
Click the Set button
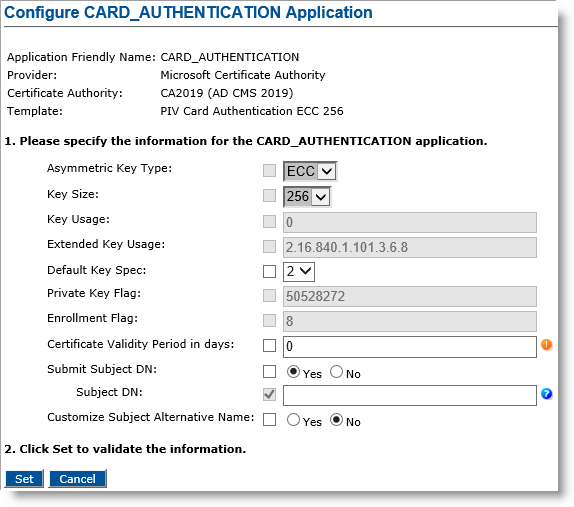[24, 479]
